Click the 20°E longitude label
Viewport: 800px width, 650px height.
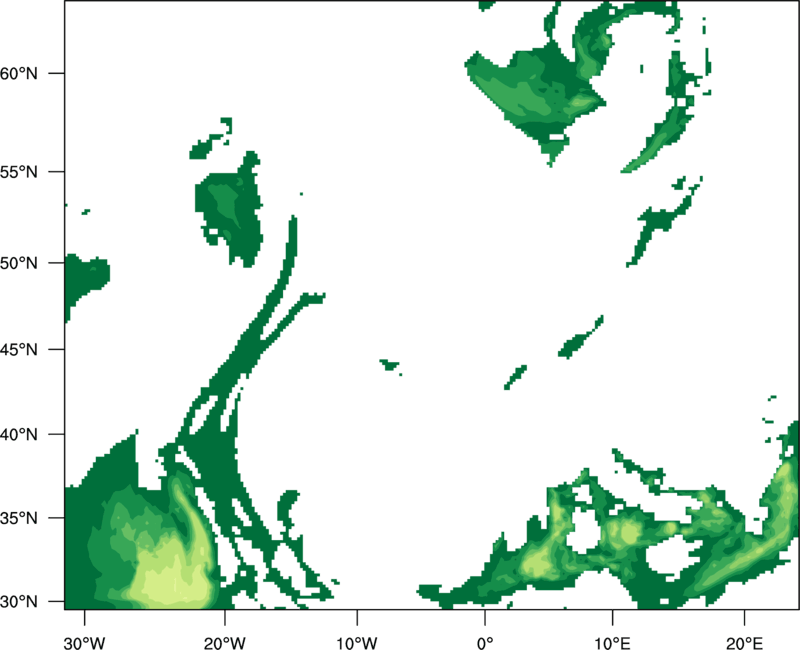(744, 643)
